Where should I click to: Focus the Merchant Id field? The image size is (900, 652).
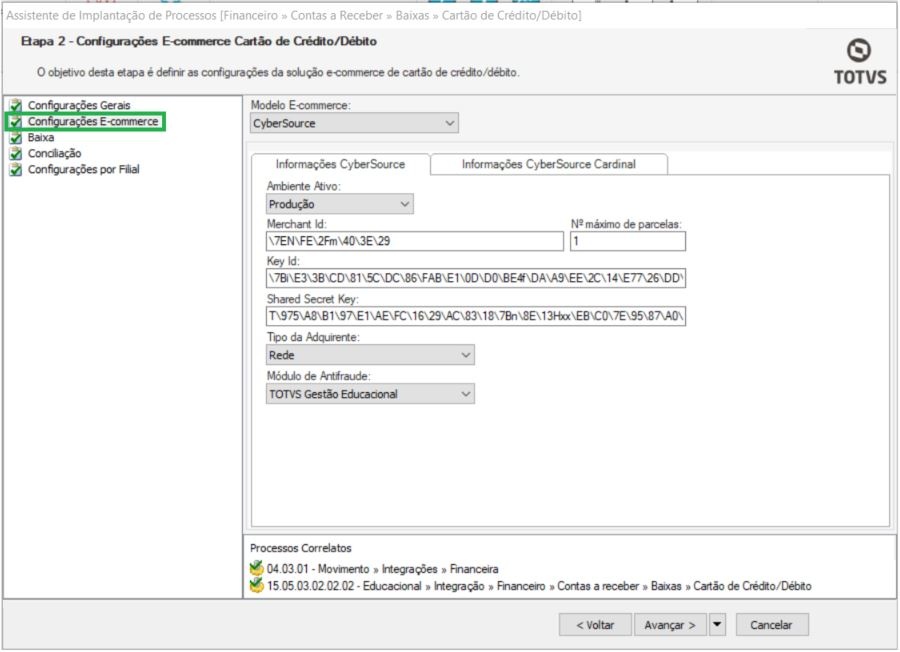414,241
